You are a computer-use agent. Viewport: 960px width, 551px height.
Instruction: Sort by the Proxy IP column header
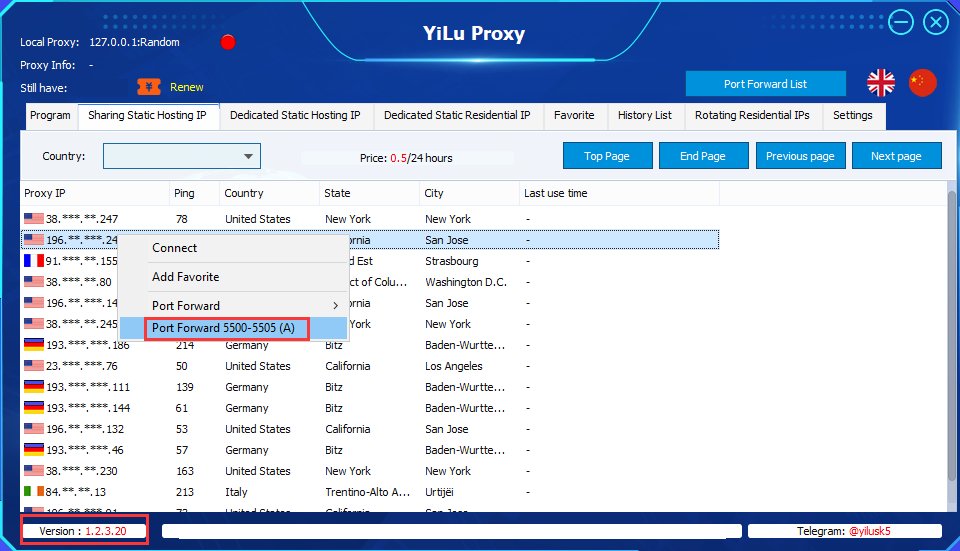95,193
